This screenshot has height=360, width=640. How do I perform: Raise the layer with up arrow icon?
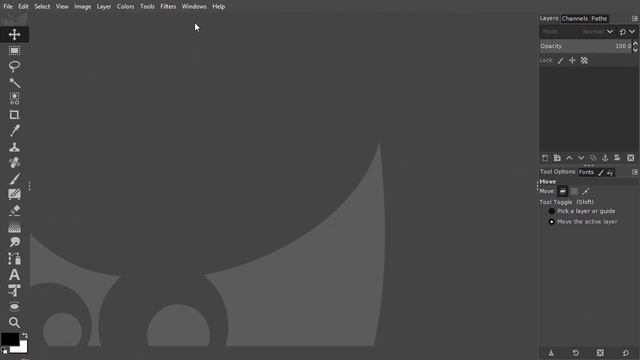[x=569, y=158]
